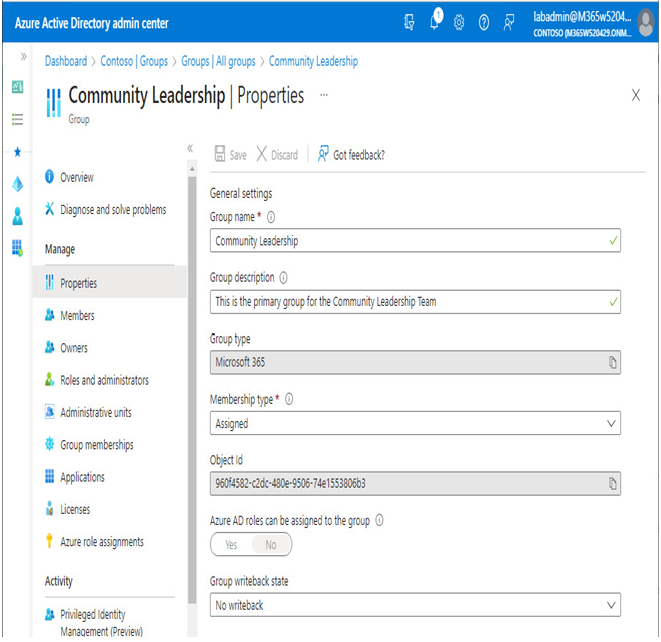This screenshot has height=642, width=661.
Task: Go to Dashboard breadcrumb link
Action: (x=66, y=62)
